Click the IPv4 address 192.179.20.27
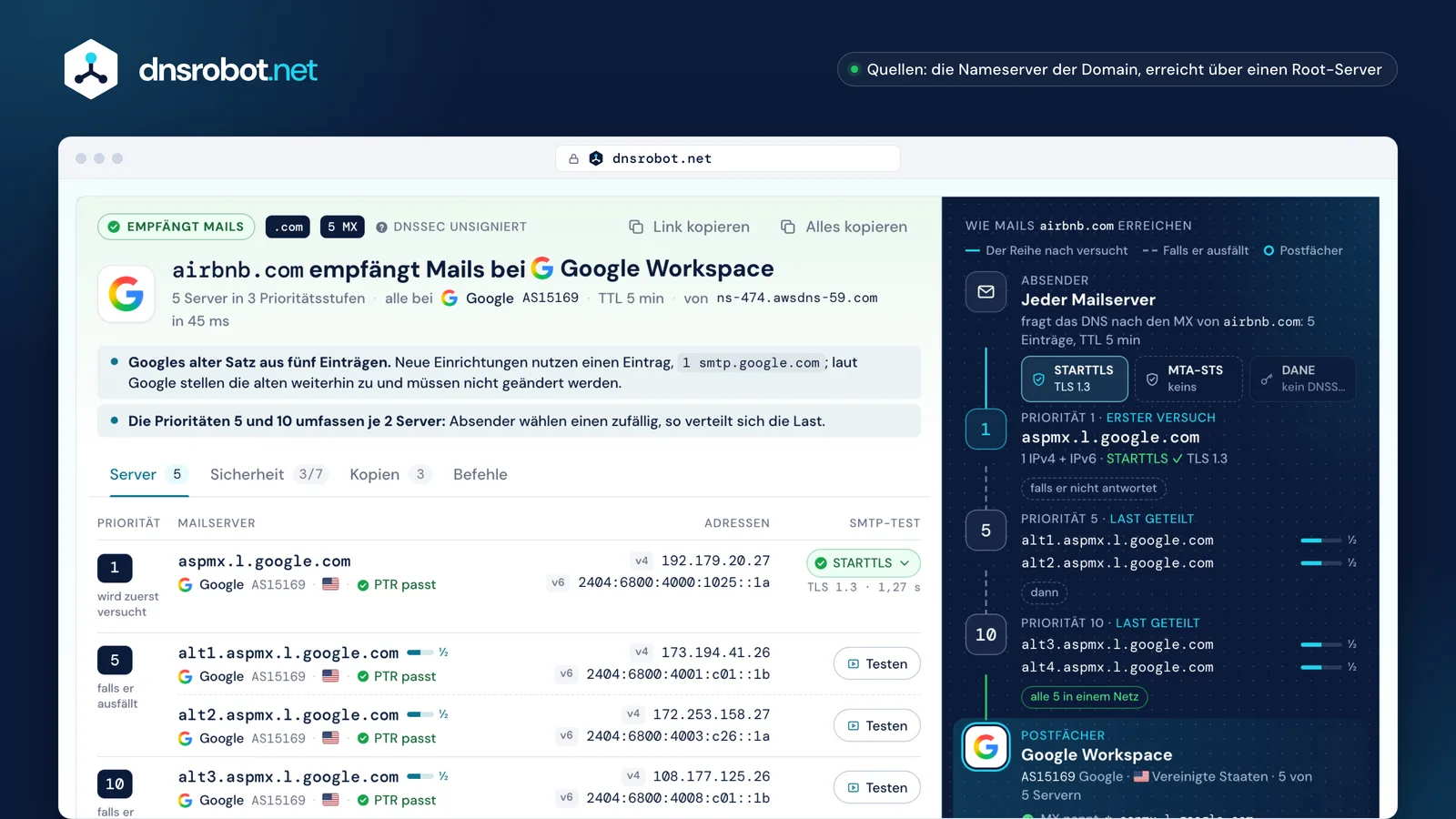 point(715,561)
